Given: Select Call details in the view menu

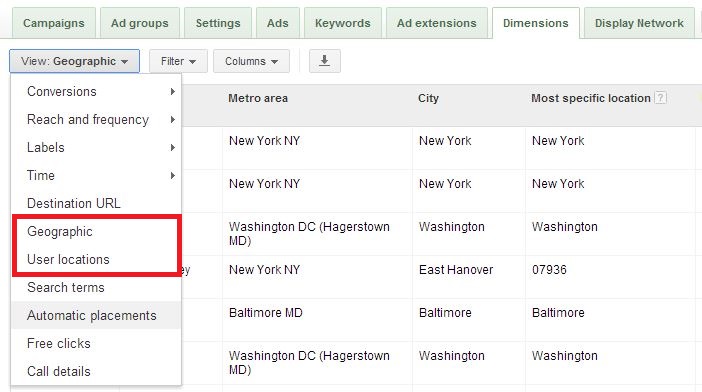Looking at the screenshot, I should pyautogui.click(x=96, y=371).
